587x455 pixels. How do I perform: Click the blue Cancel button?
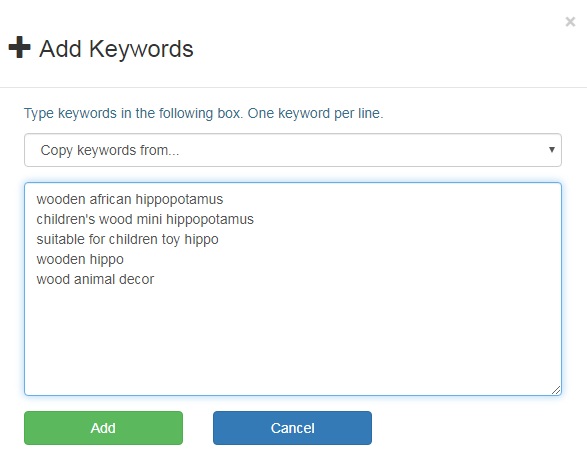[292, 428]
